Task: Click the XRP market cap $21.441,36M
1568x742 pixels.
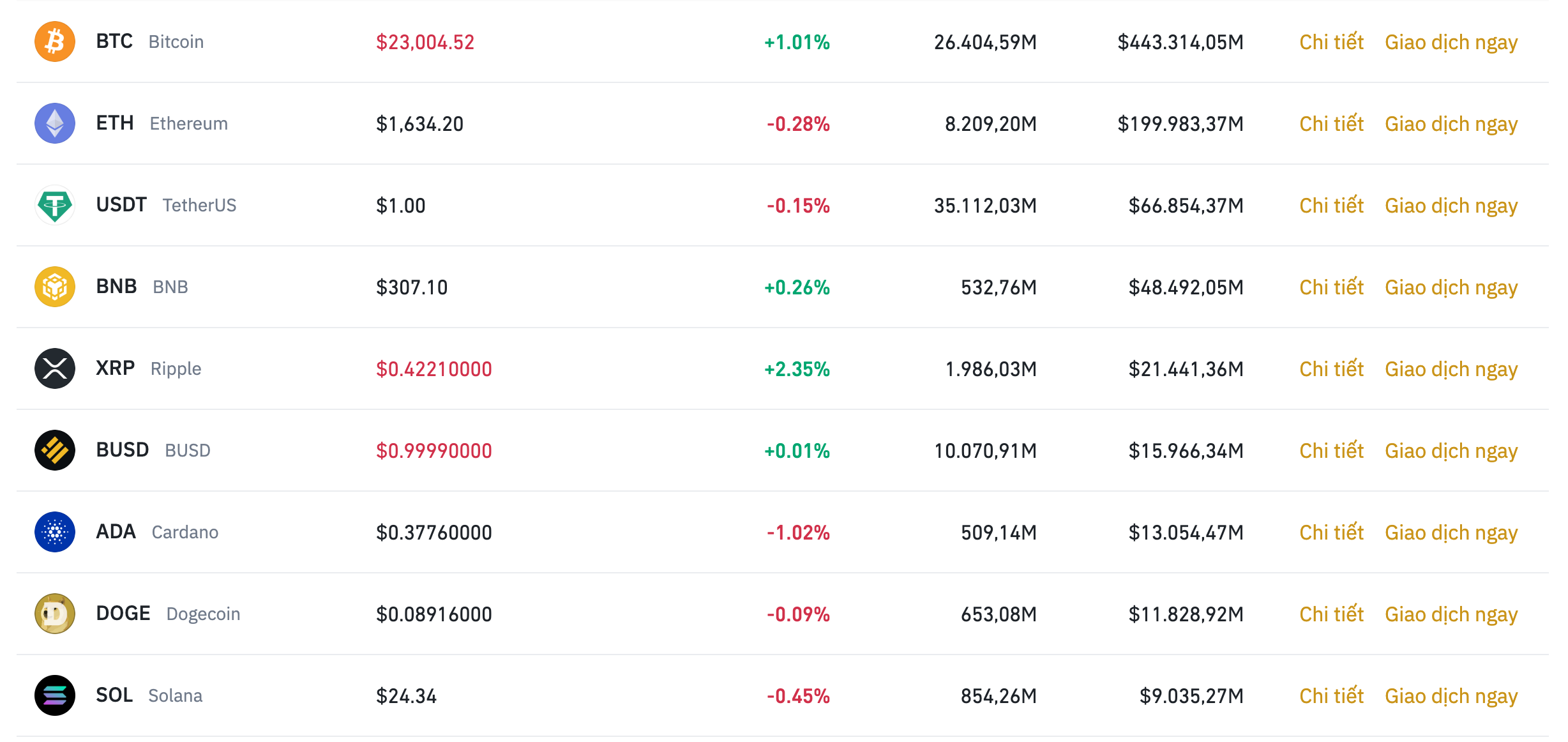Action: 1186,369
